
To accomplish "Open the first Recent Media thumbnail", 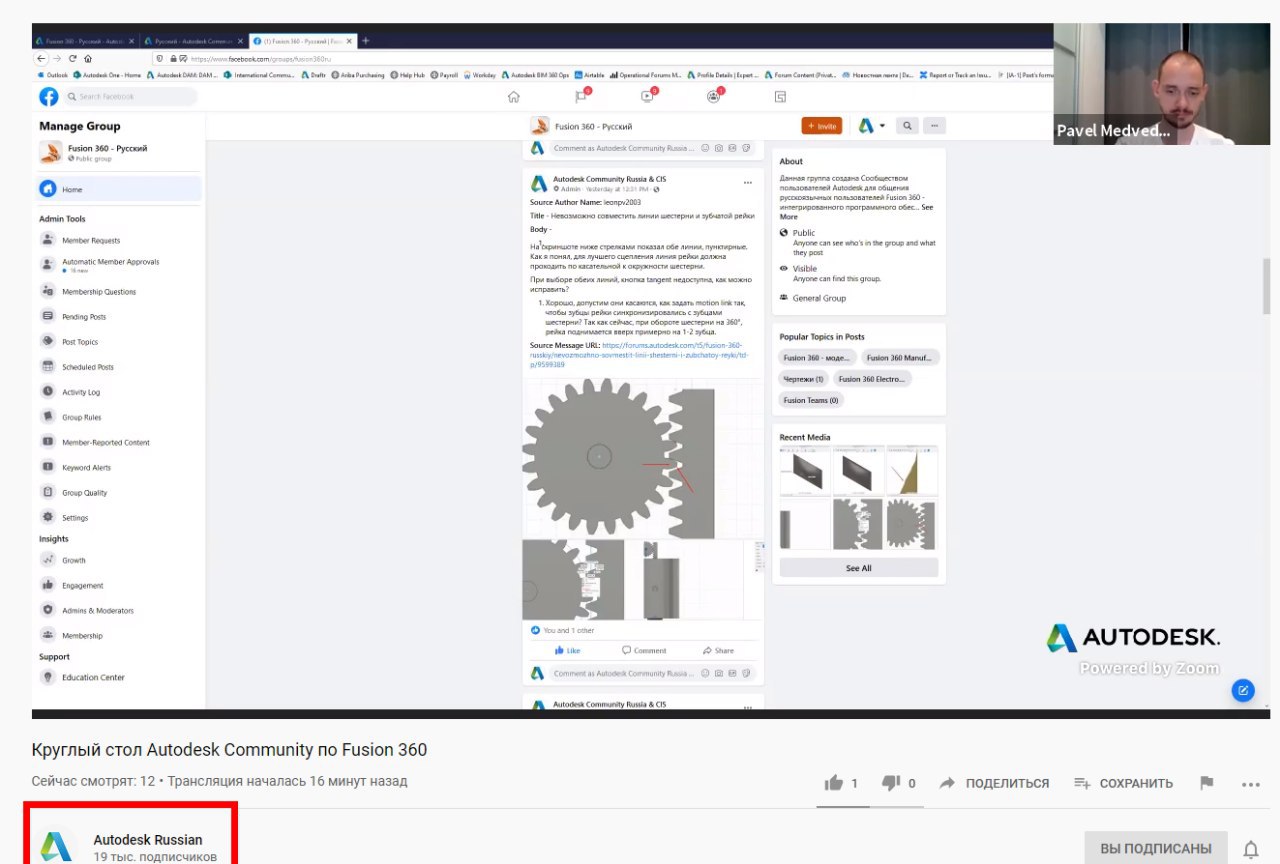I will [805, 471].
